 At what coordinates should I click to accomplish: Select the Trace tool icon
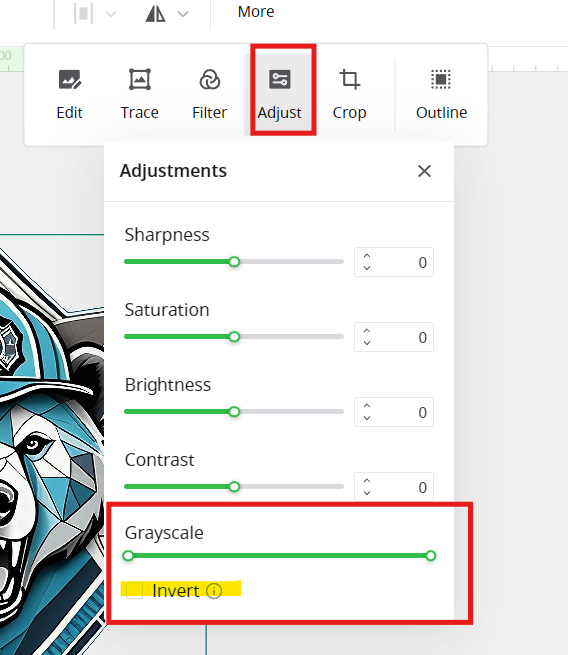pos(139,79)
